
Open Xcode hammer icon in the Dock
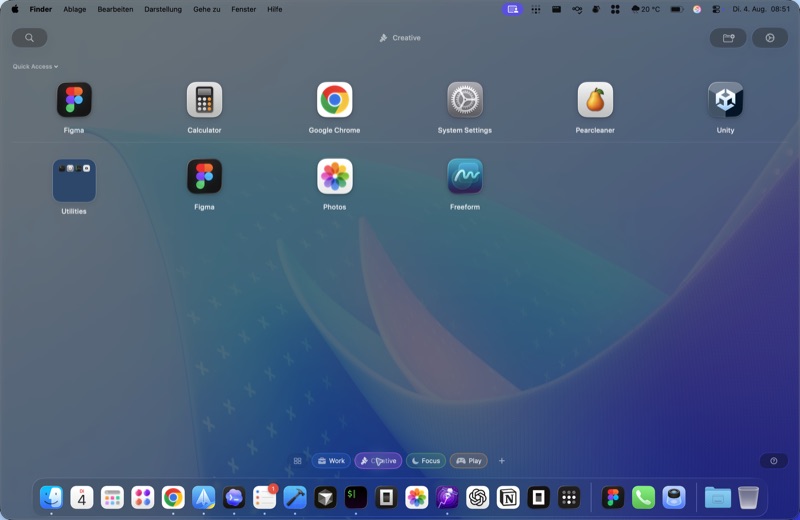295,497
